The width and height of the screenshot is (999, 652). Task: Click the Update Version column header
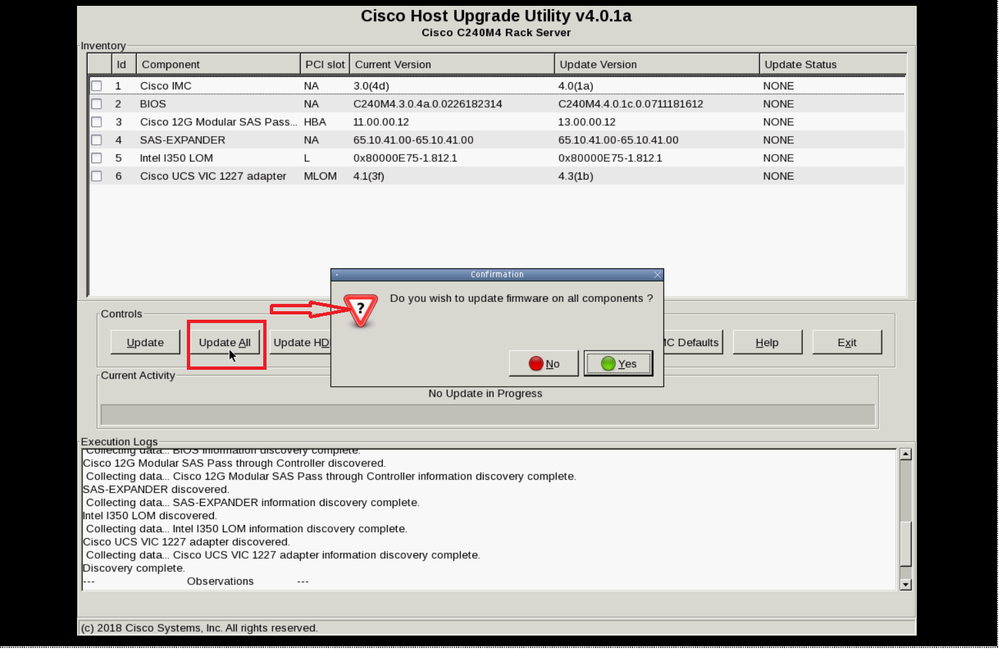coord(657,64)
